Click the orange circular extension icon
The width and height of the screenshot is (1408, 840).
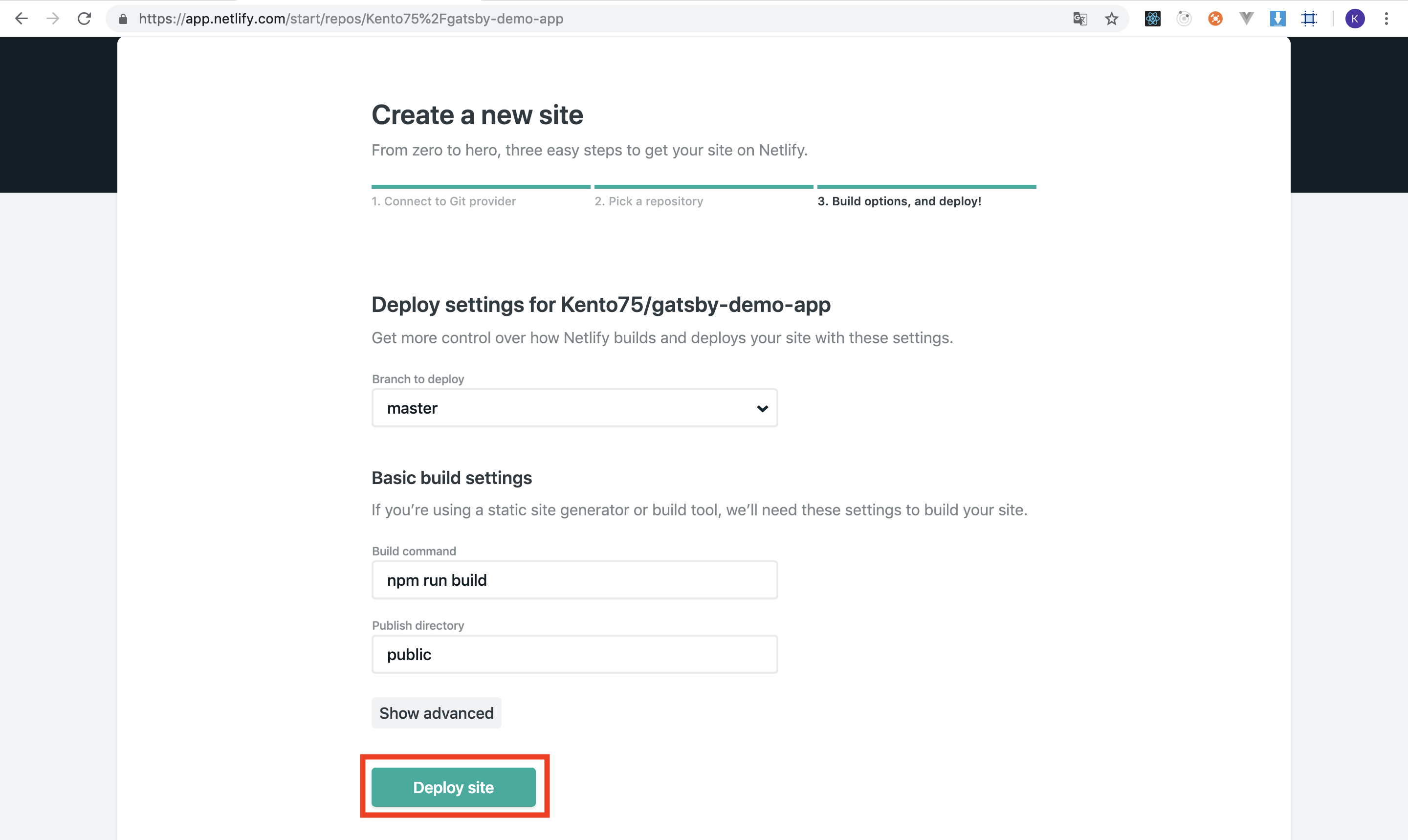tap(1215, 19)
